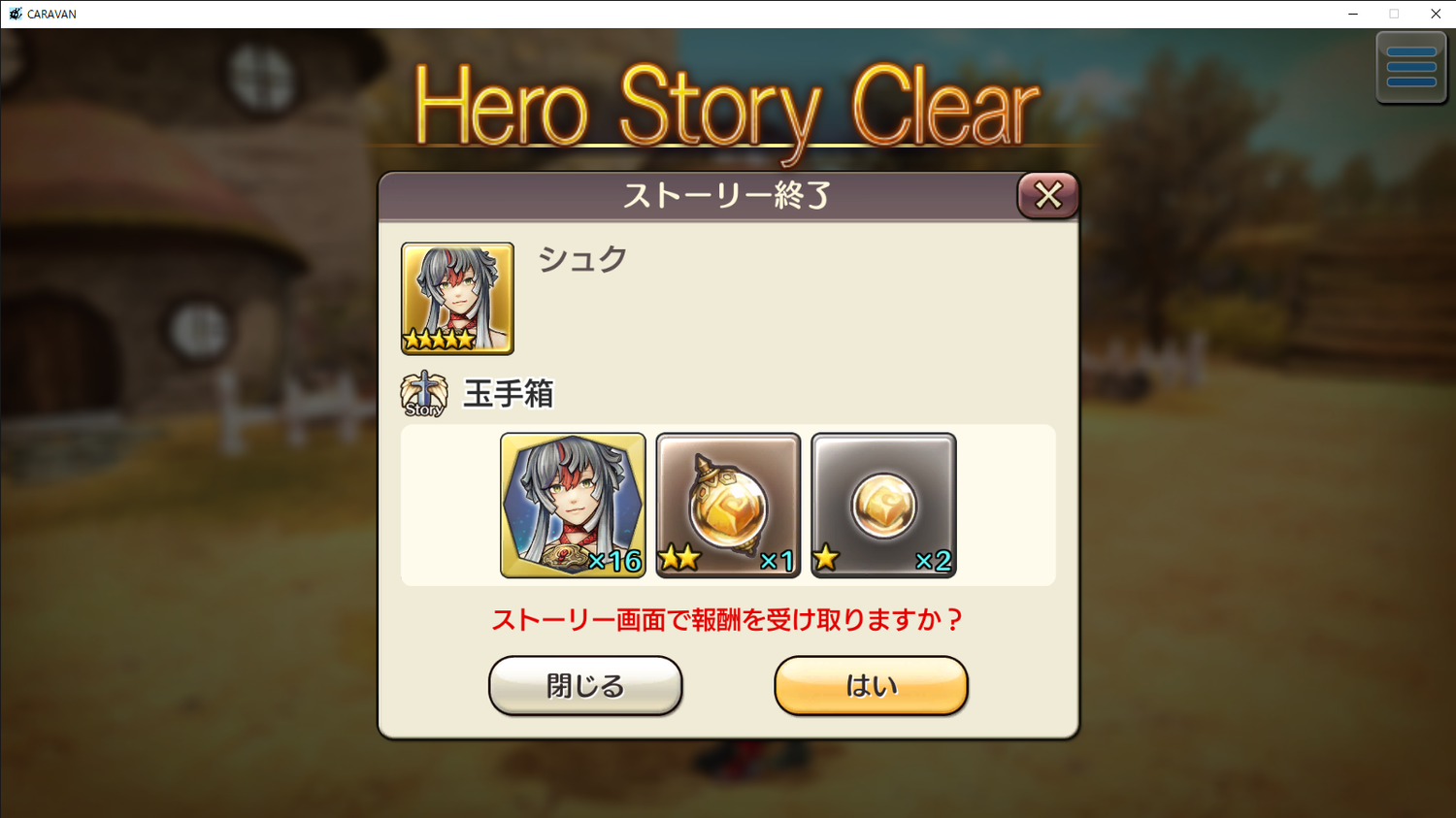Screen dimensions: 1456x818
Task: Inspect the シュク hero shard x16 reward
Action: click(x=573, y=505)
